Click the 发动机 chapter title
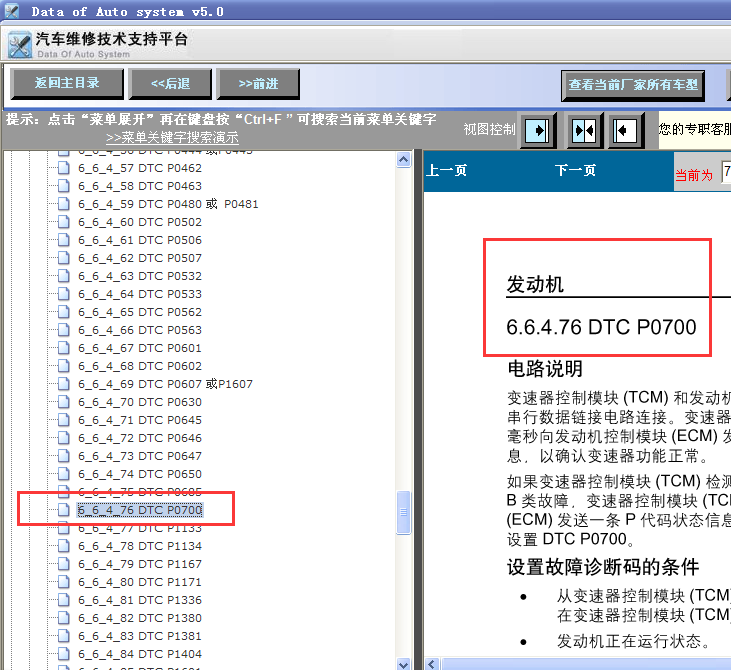731x670 pixels. (535, 284)
